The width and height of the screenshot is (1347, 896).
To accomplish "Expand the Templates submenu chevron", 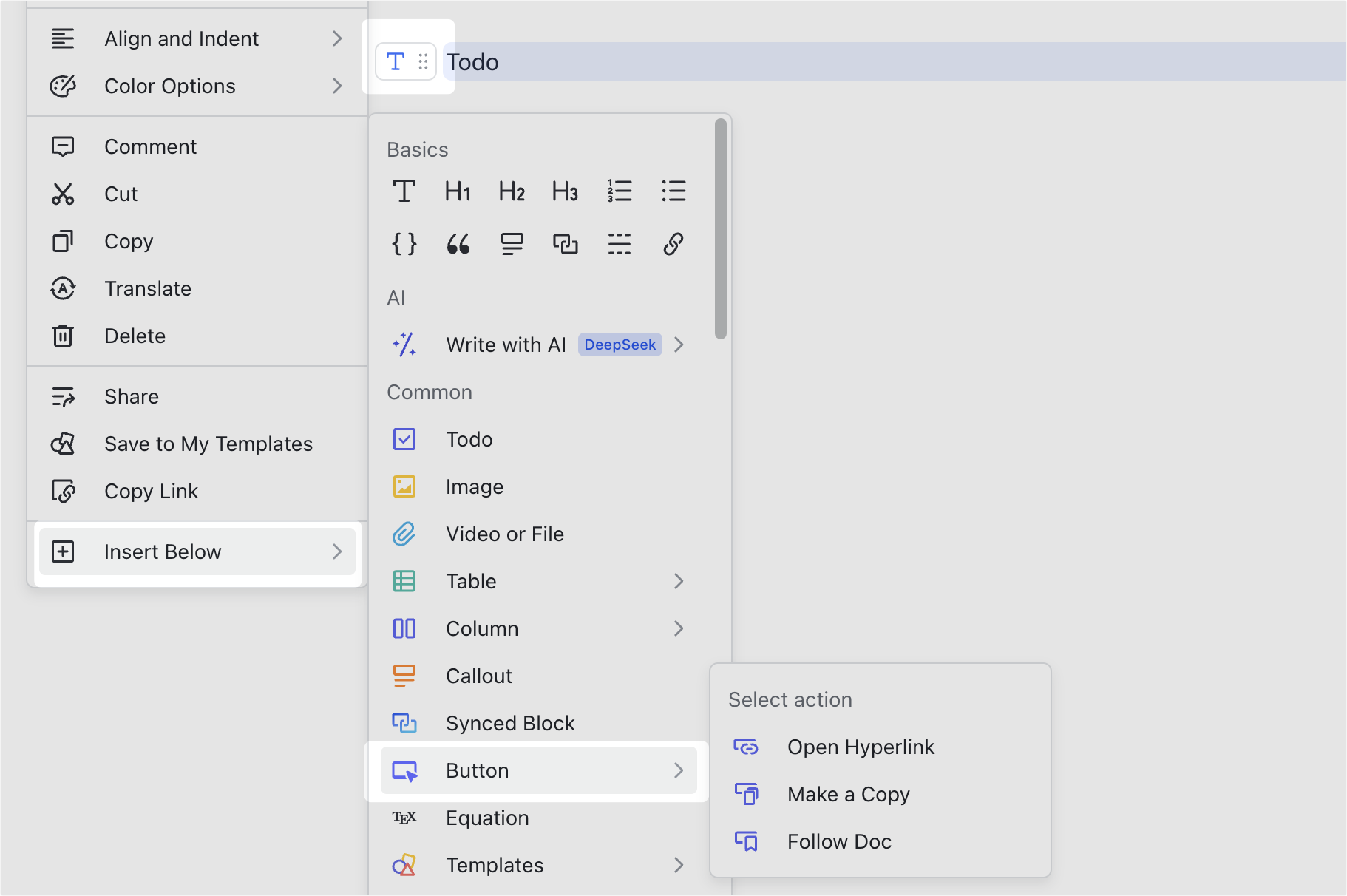I will pyautogui.click(x=679, y=865).
